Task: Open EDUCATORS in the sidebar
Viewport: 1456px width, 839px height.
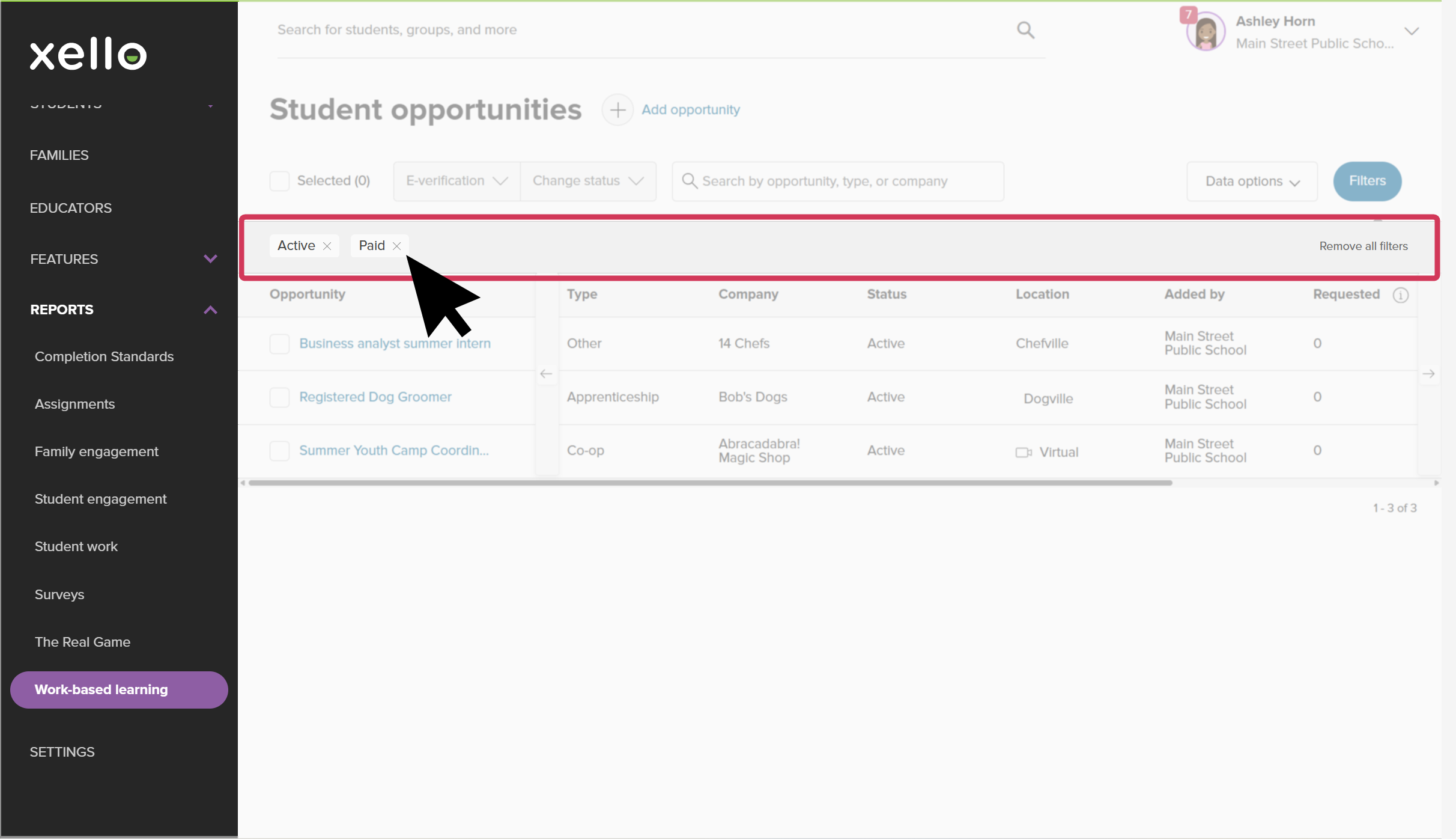Action: [x=71, y=208]
